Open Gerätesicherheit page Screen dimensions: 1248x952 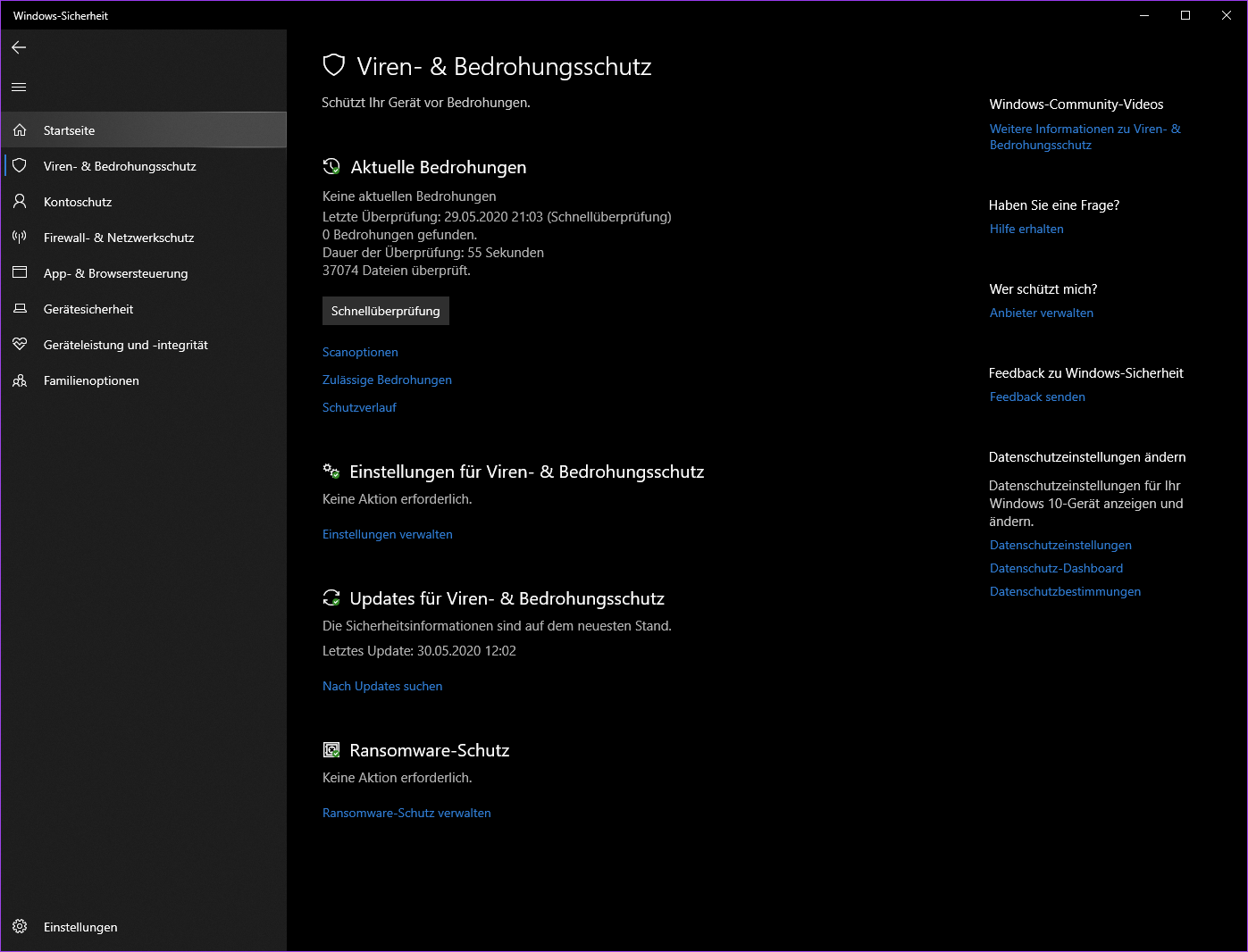click(144, 309)
